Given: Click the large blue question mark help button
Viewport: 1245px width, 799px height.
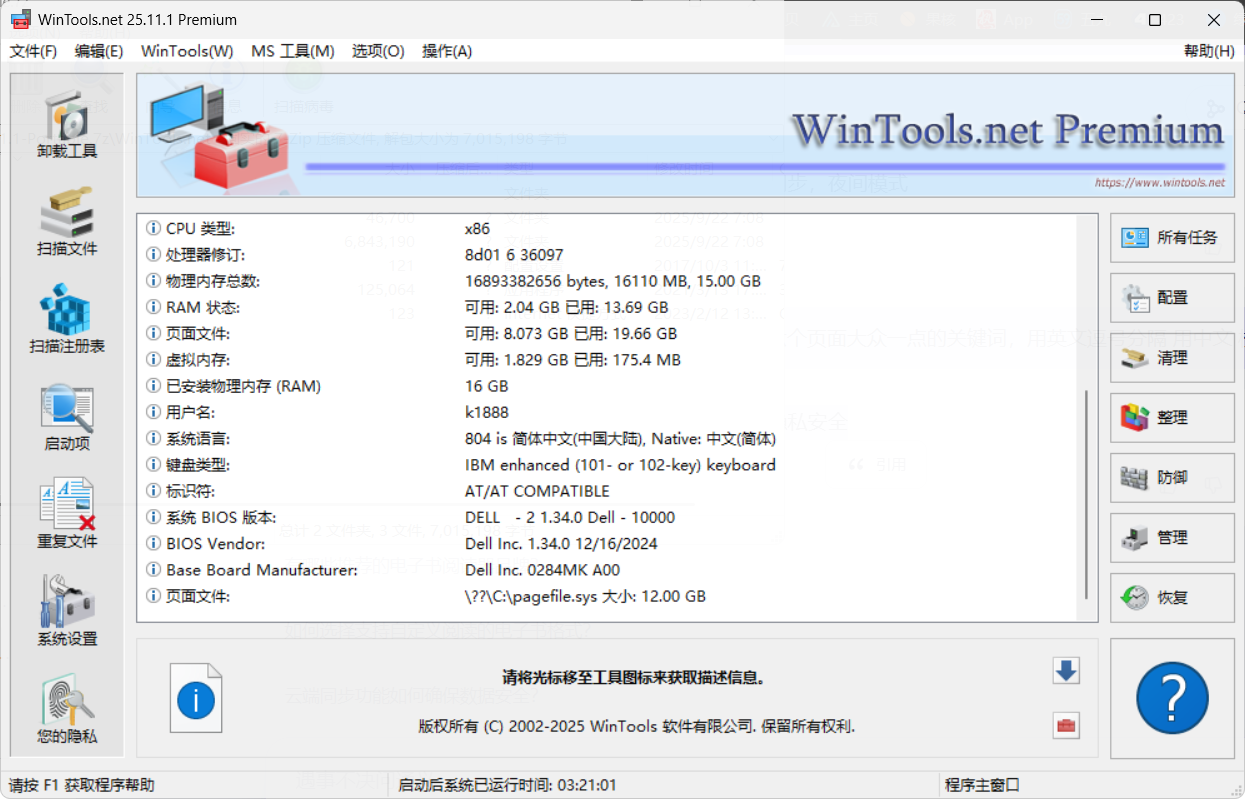Looking at the screenshot, I should click(1173, 697).
